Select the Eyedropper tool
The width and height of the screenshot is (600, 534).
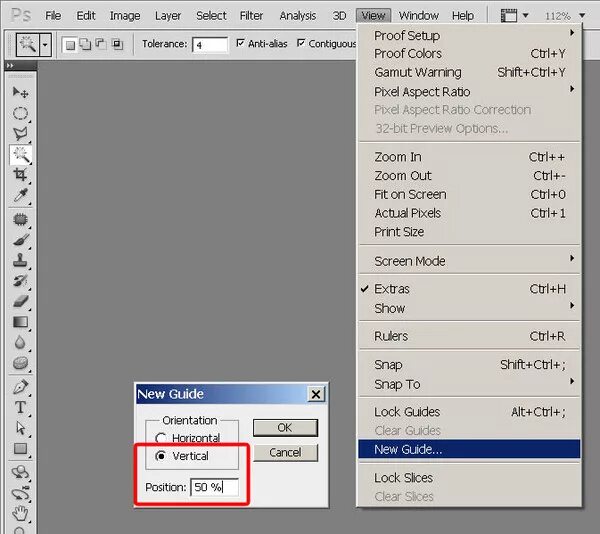click(20, 195)
